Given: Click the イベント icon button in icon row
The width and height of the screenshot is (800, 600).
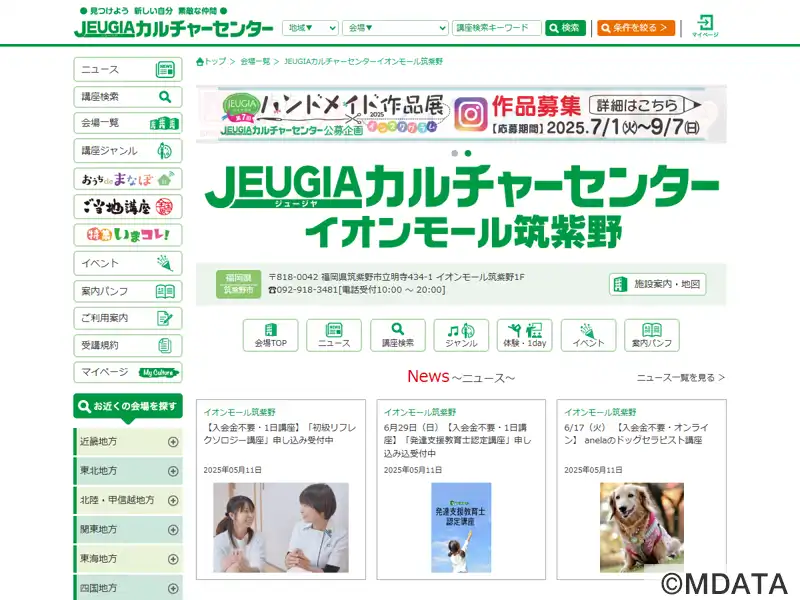Looking at the screenshot, I should click(588, 335).
